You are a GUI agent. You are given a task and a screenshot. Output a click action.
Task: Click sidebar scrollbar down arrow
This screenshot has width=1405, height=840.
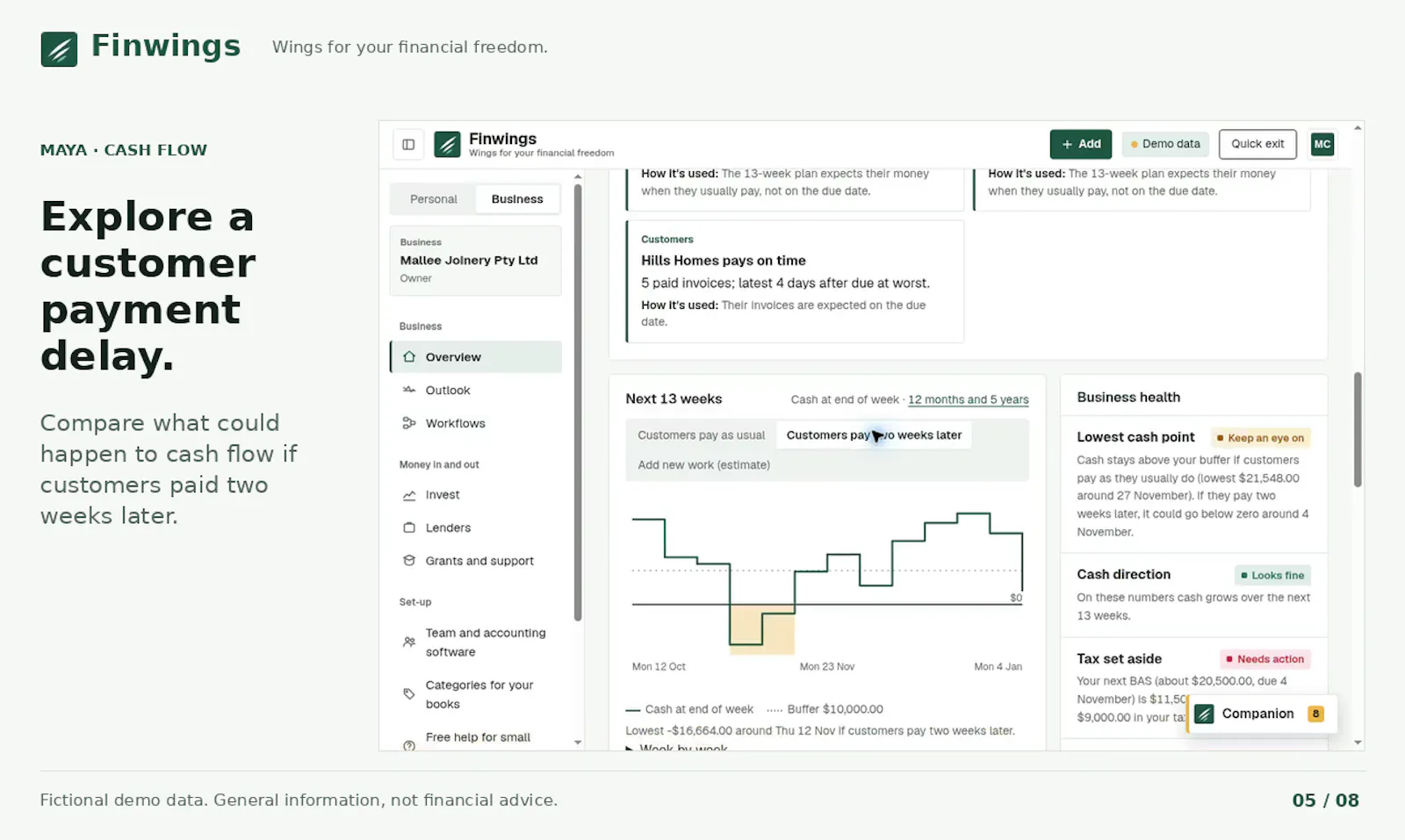[x=578, y=743]
